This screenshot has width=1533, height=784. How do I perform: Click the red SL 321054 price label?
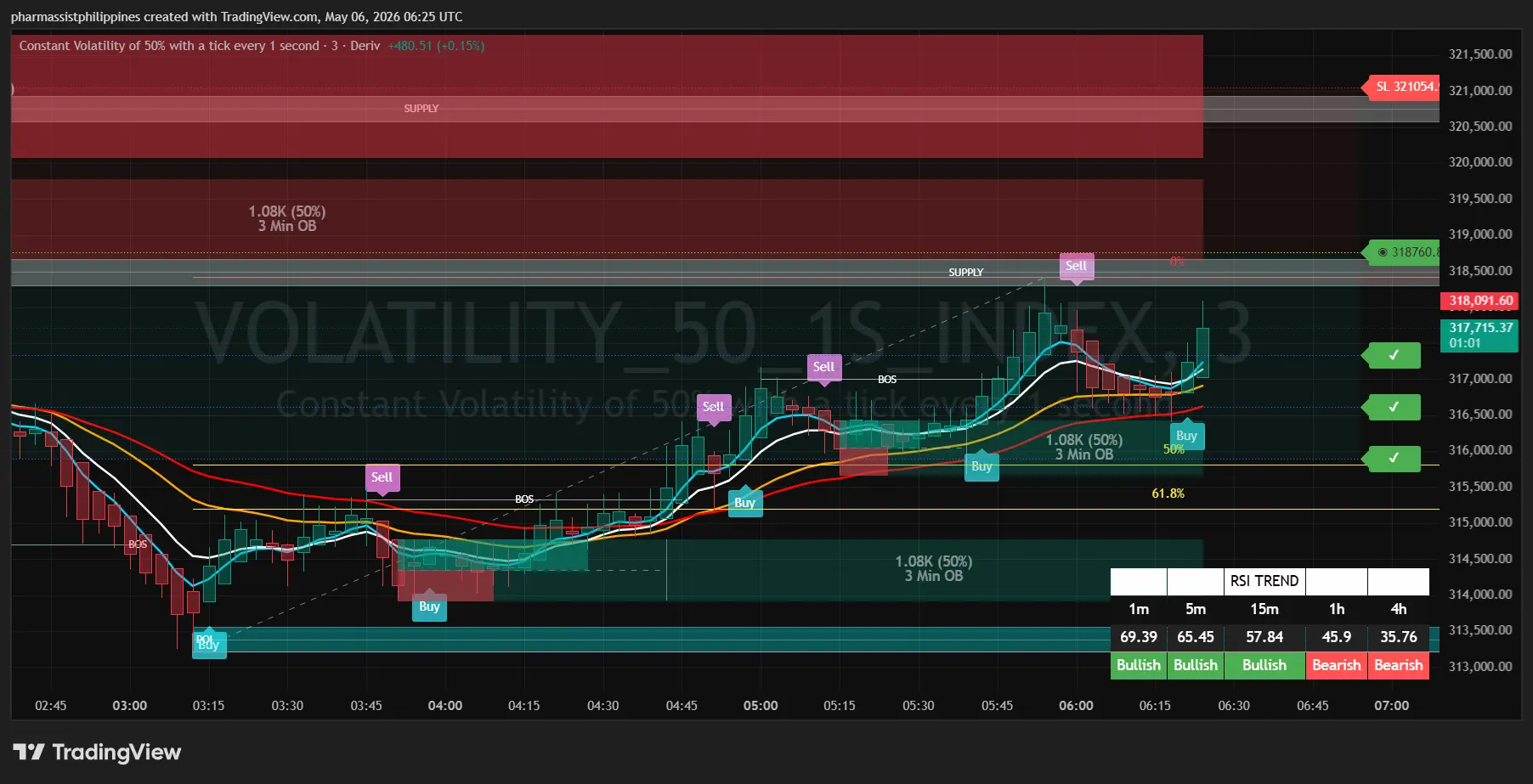click(x=1403, y=87)
